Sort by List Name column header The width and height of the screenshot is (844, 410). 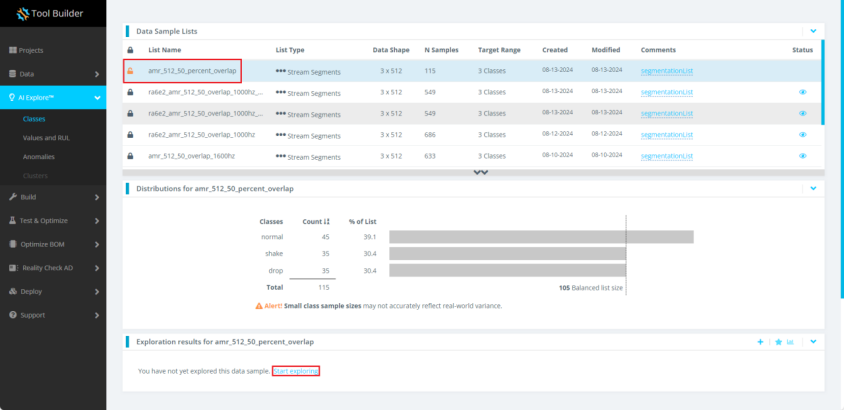(165, 50)
